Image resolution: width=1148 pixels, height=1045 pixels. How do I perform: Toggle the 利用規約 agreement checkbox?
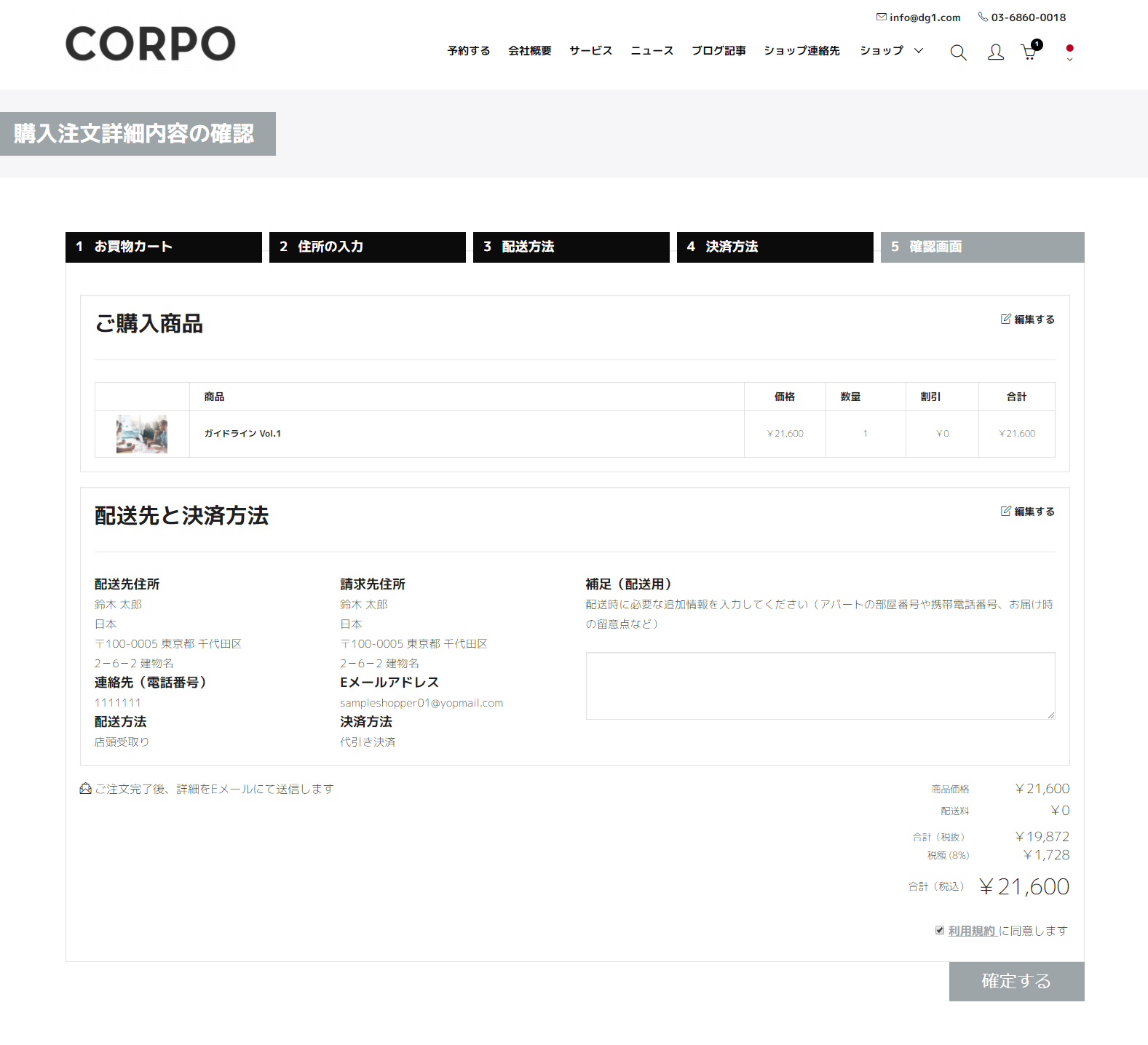click(940, 930)
